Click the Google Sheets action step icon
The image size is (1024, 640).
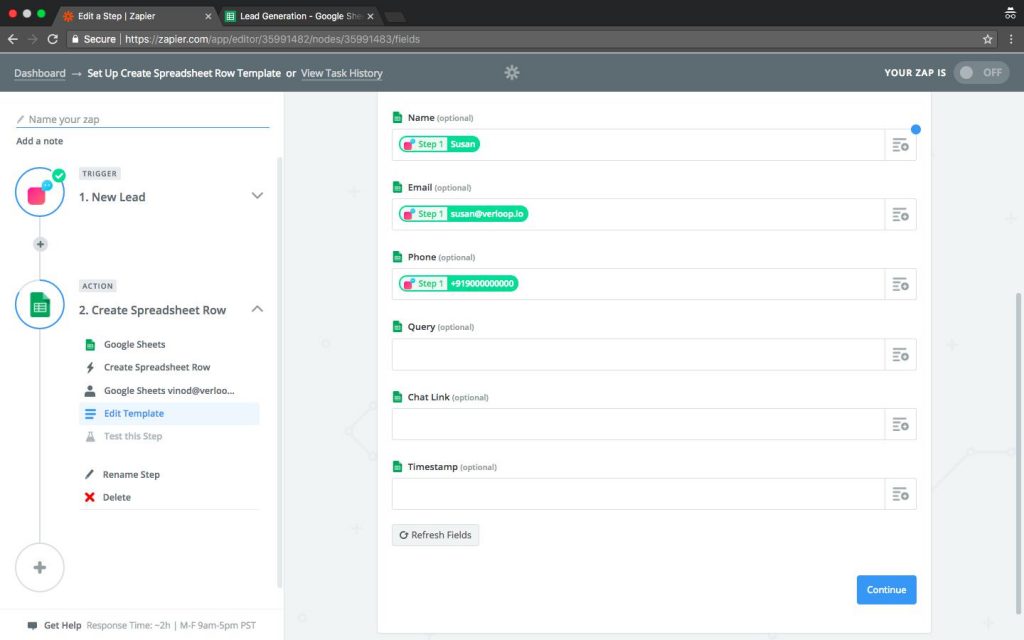tap(40, 304)
